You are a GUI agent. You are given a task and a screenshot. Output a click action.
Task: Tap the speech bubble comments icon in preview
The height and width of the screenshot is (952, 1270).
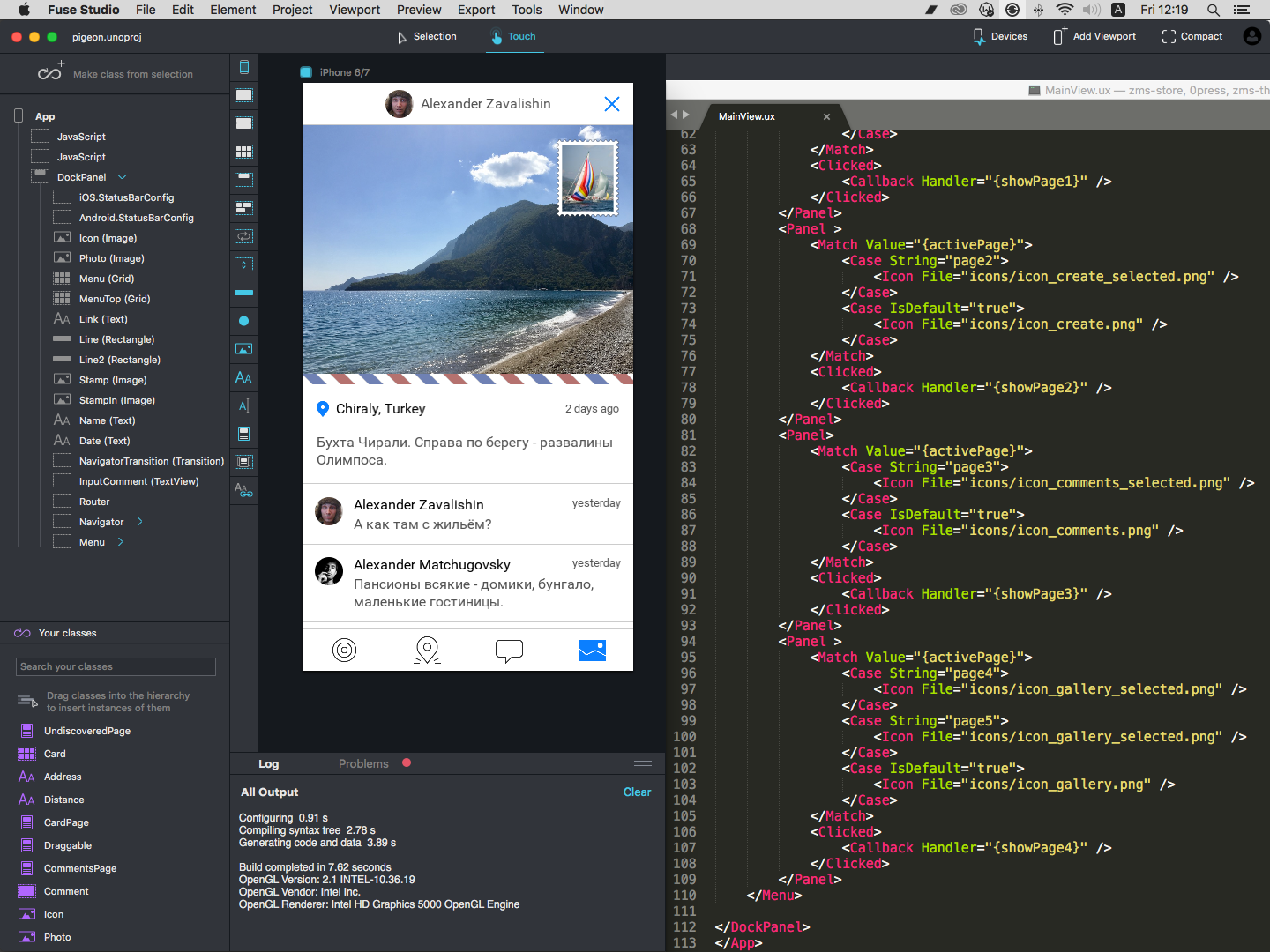tap(509, 651)
